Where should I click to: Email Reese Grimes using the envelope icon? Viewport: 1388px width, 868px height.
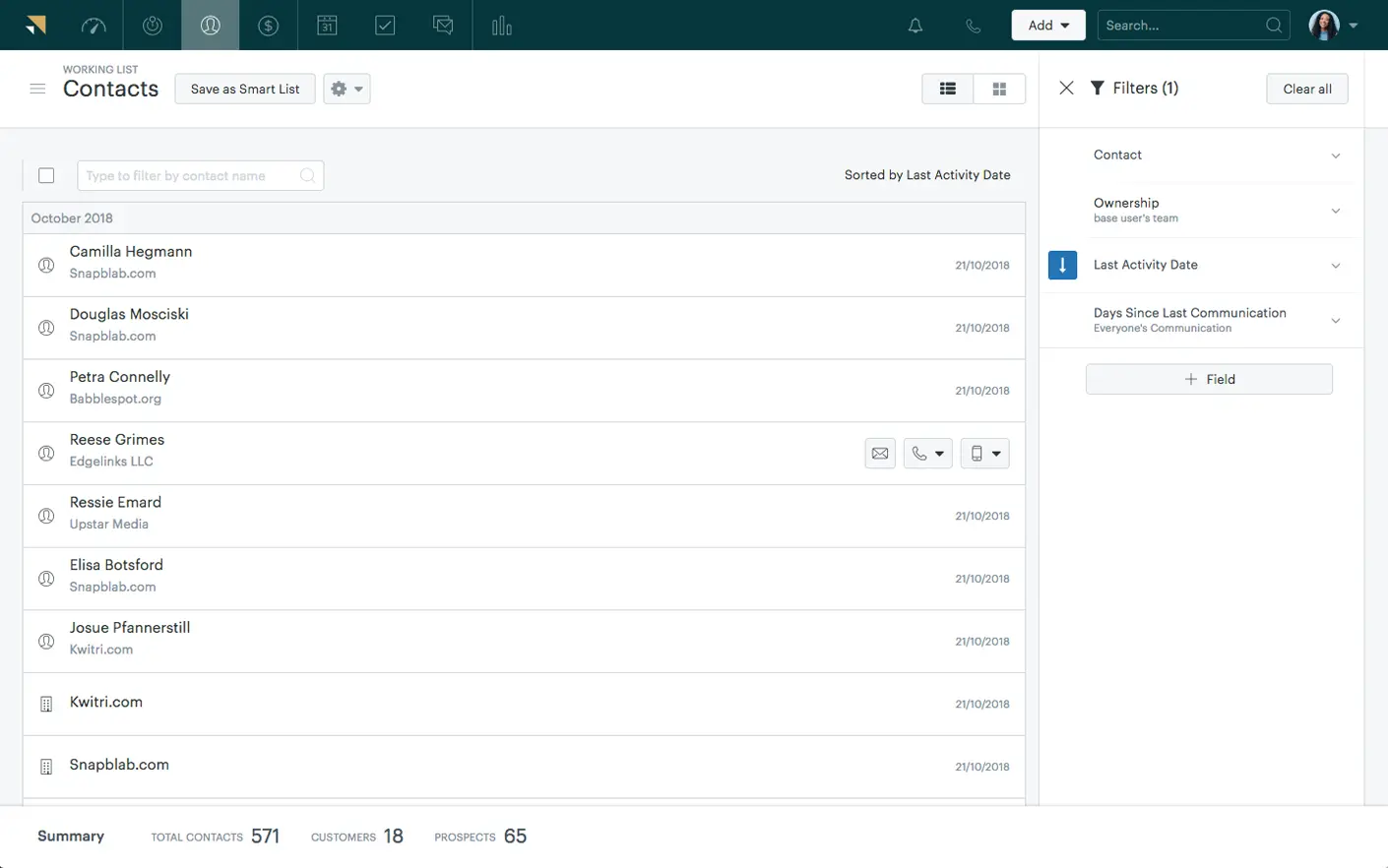click(x=880, y=453)
